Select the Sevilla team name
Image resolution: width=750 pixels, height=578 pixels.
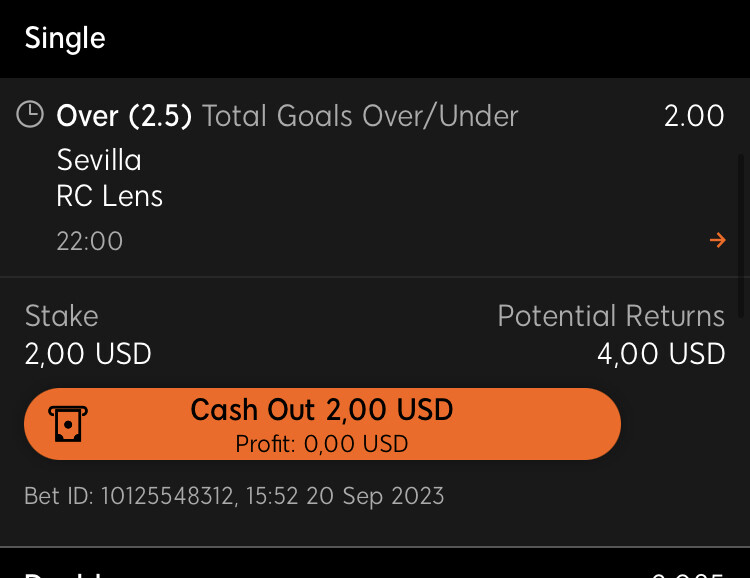point(99,160)
